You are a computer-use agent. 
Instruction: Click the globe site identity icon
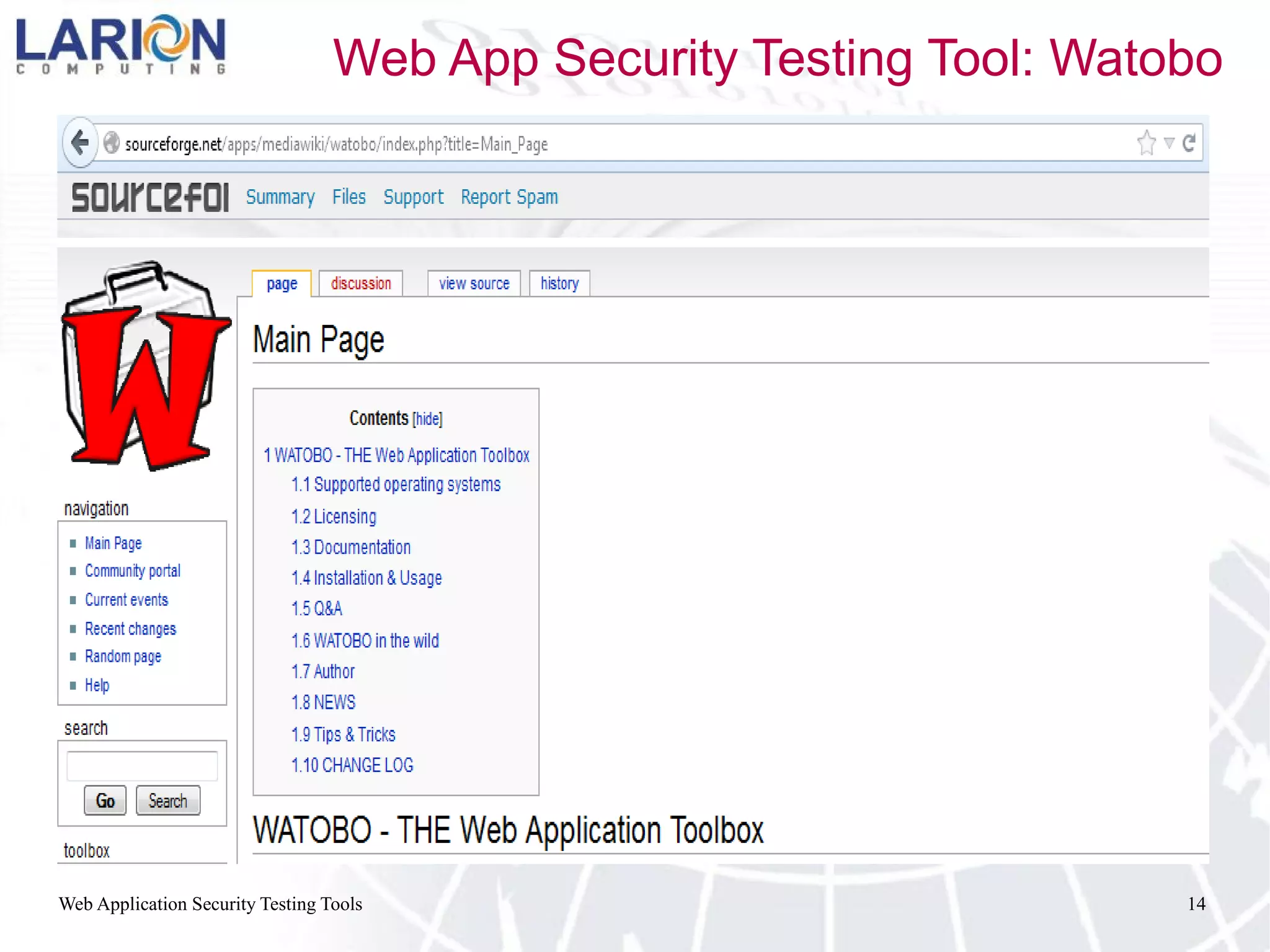tap(112, 143)
